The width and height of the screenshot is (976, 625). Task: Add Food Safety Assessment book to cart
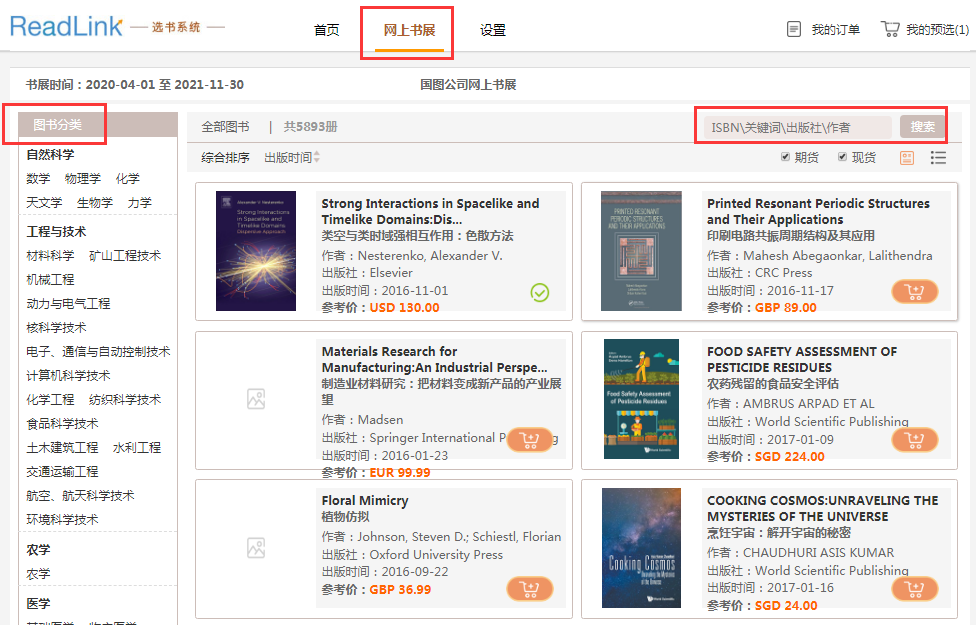[x=914, y=439]
